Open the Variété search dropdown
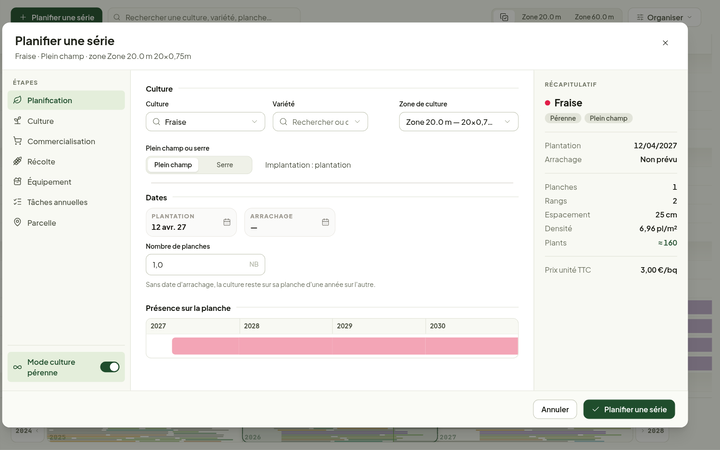This screenshot has width=720, height=450. pos(320,122)
